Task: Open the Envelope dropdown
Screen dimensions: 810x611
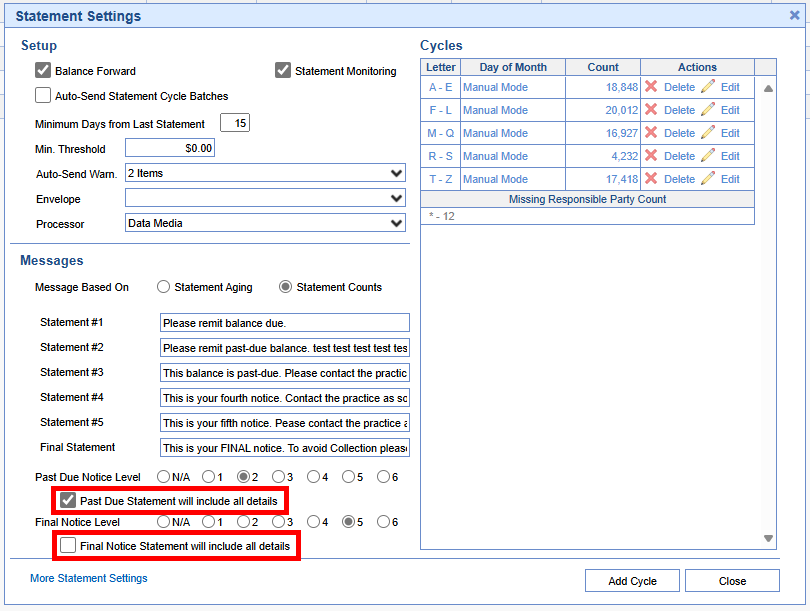Action: click(265, 198)
